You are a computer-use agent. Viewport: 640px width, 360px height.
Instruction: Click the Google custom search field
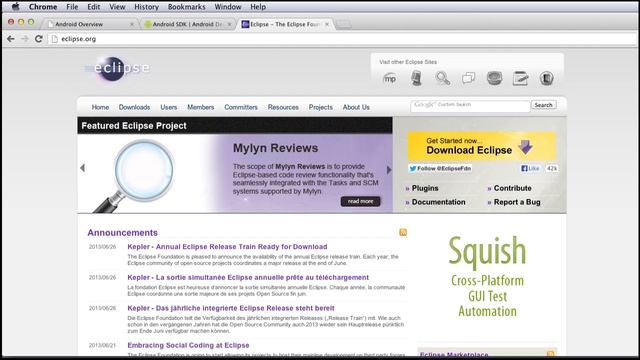pos(470,105)
